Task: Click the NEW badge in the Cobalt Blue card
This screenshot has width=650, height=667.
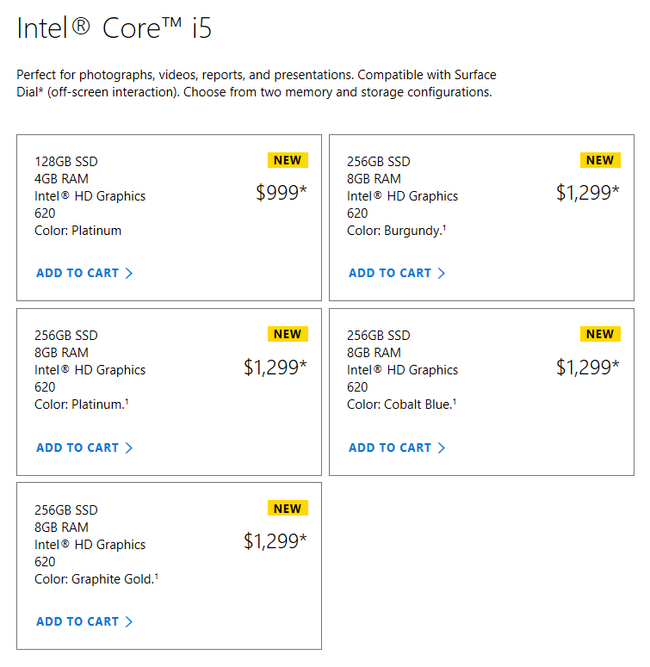Action: (600, 334)
